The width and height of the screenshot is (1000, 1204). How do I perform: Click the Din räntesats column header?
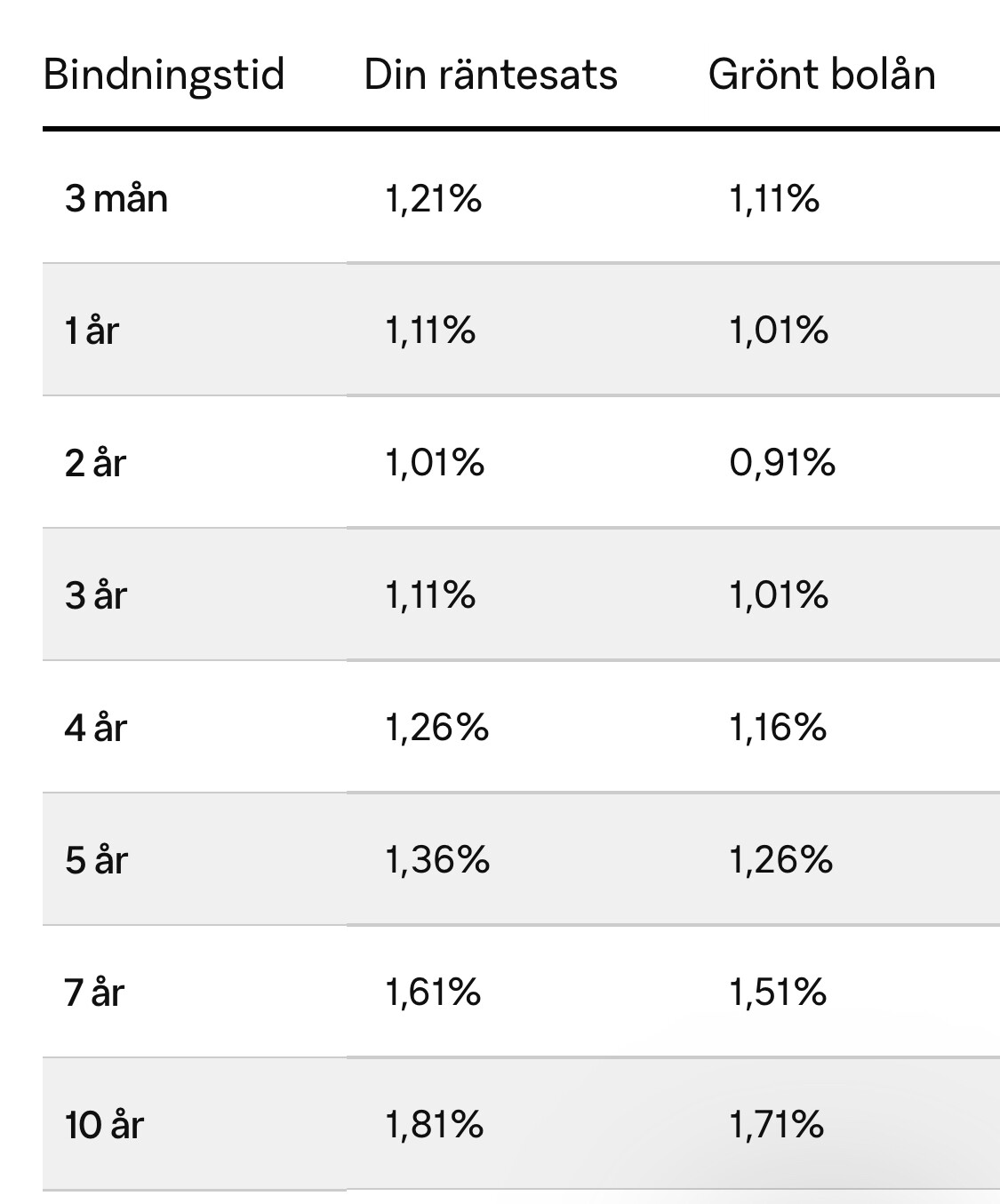(x=490, y=75)
